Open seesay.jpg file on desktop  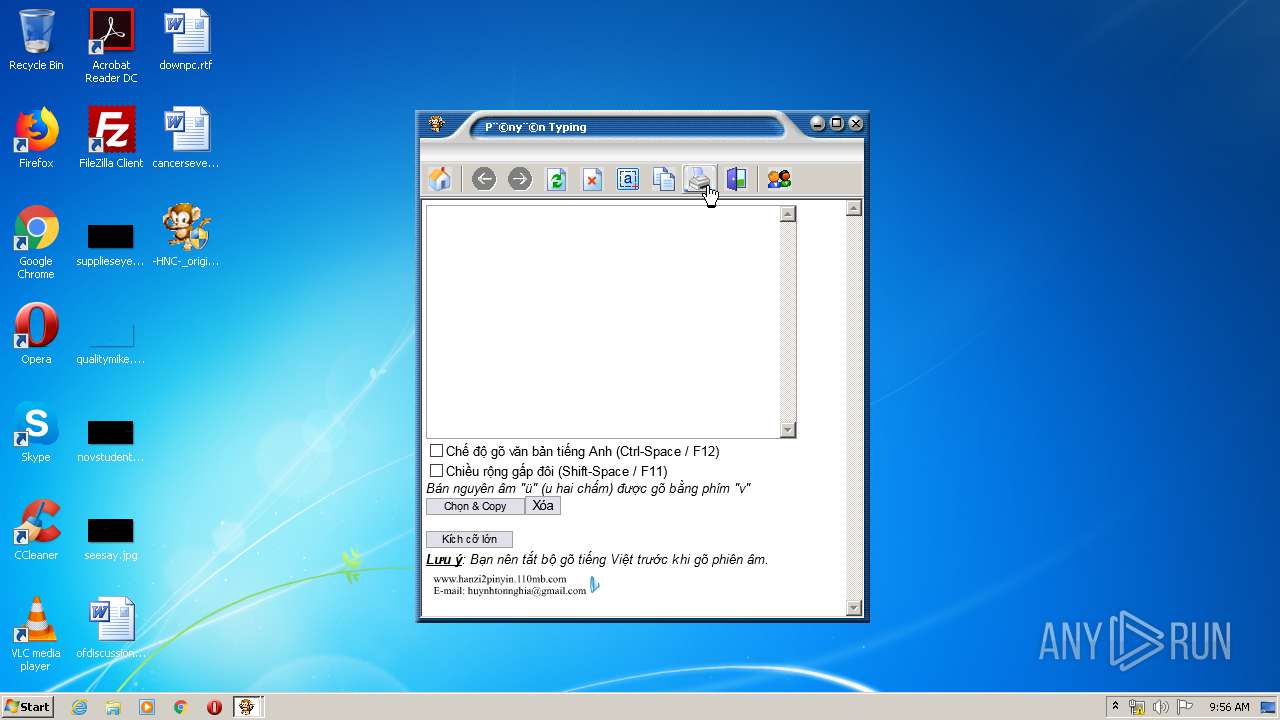[x=111, y=538]
